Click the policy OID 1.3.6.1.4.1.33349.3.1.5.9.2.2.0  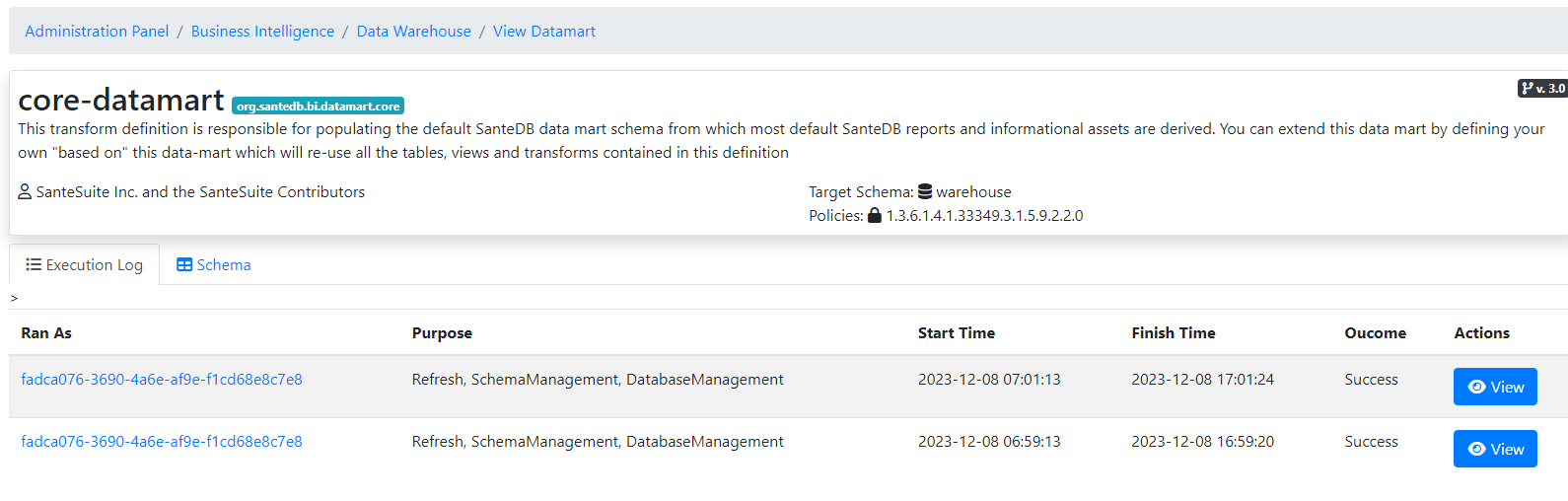[x=984, y=216]
